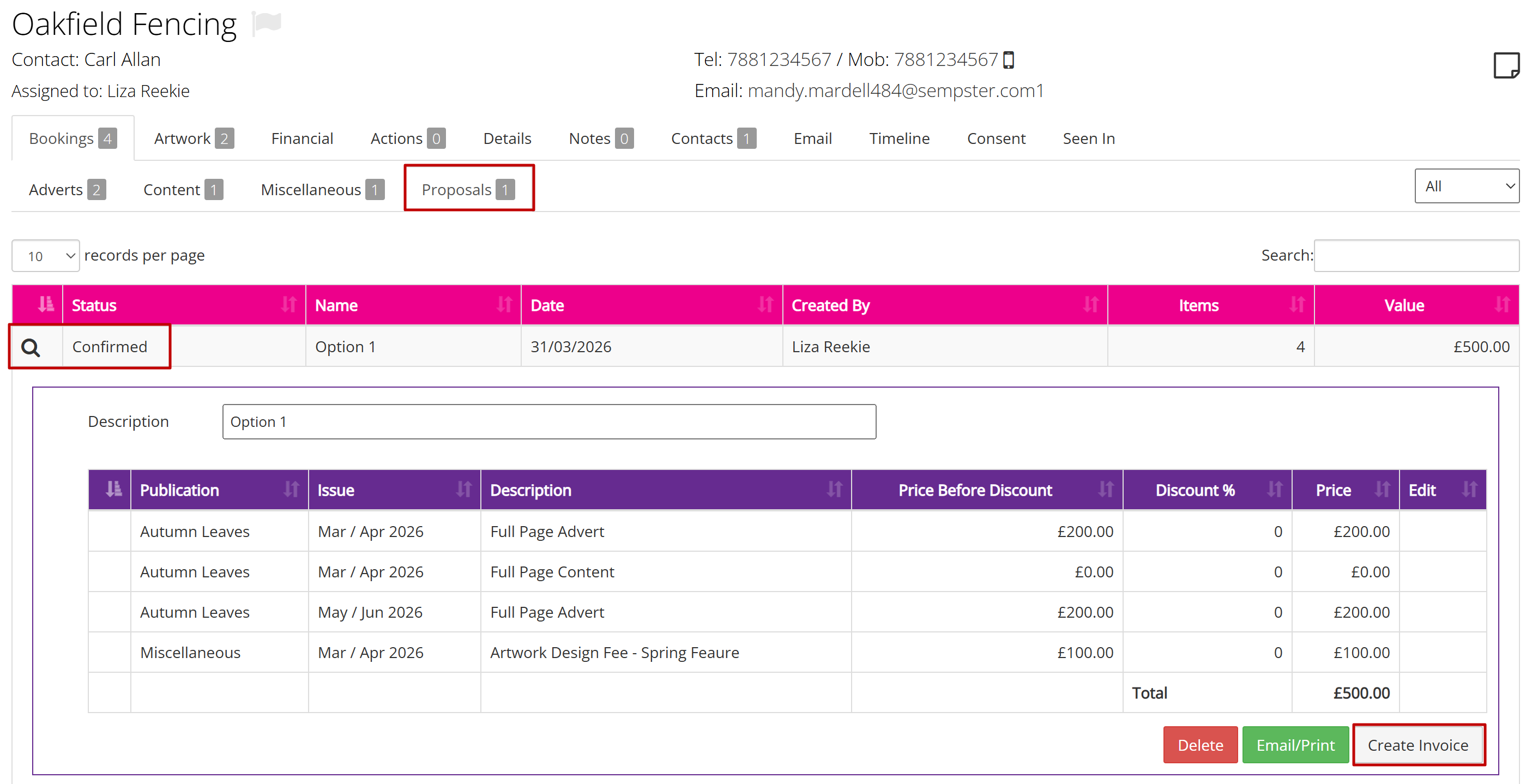The height and width of the screenshot is (784, 1532).
Task: Sort by Name column arrows
Action: [504, 305]
